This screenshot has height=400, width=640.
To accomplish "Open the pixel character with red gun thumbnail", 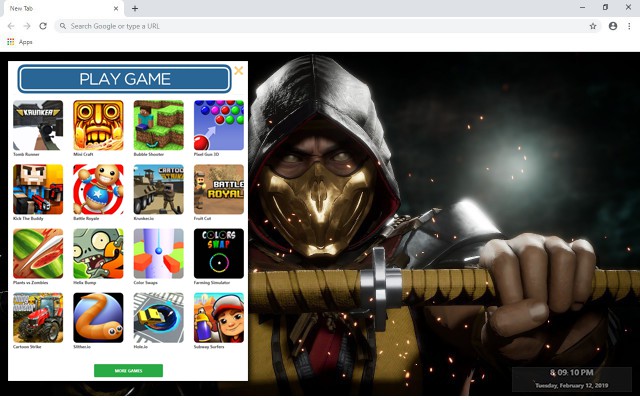I will point(38,189).
